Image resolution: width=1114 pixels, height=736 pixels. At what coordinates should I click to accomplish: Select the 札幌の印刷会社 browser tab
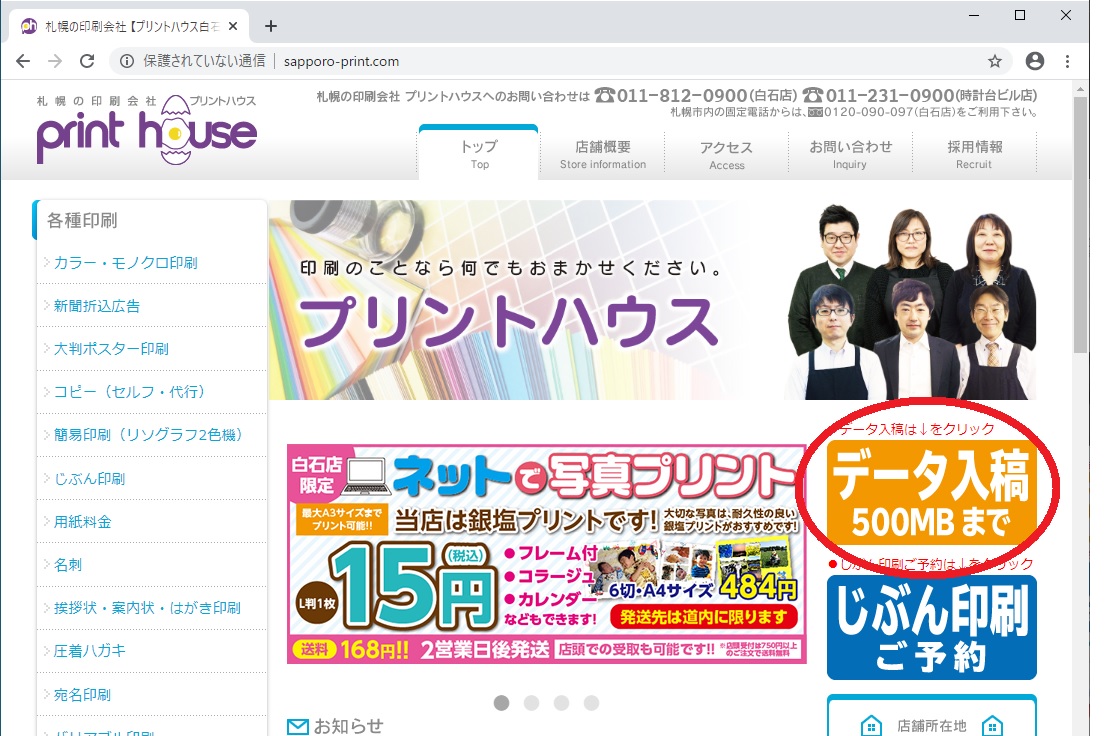tap(130, 26)
